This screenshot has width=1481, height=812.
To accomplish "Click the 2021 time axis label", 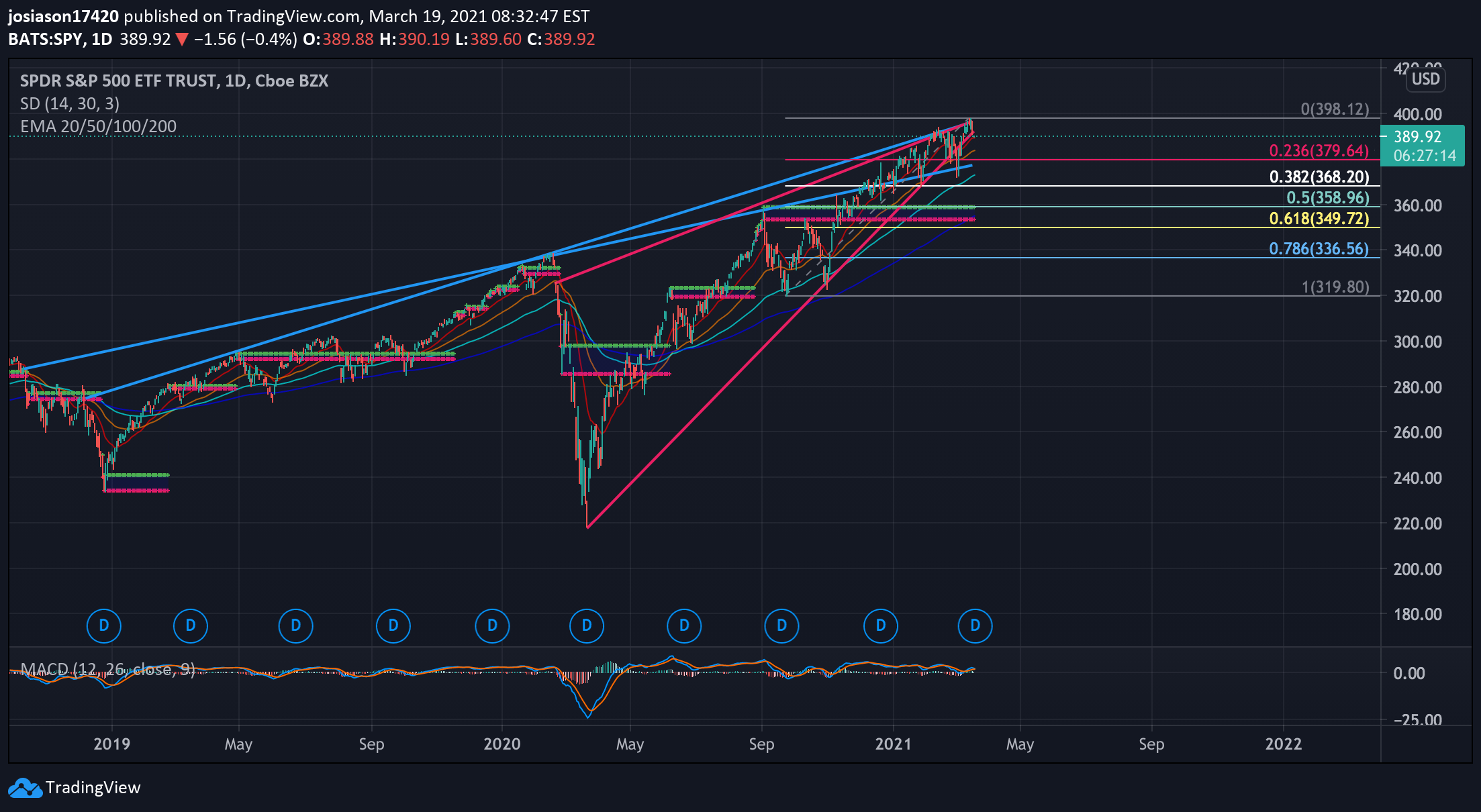I will click(x=894, y=744).
